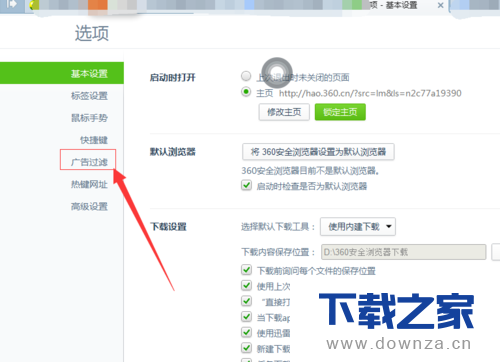Open the 鼠标手势 settings section
Viewport: 500px width, 362px height.
(x=89, y=118)
